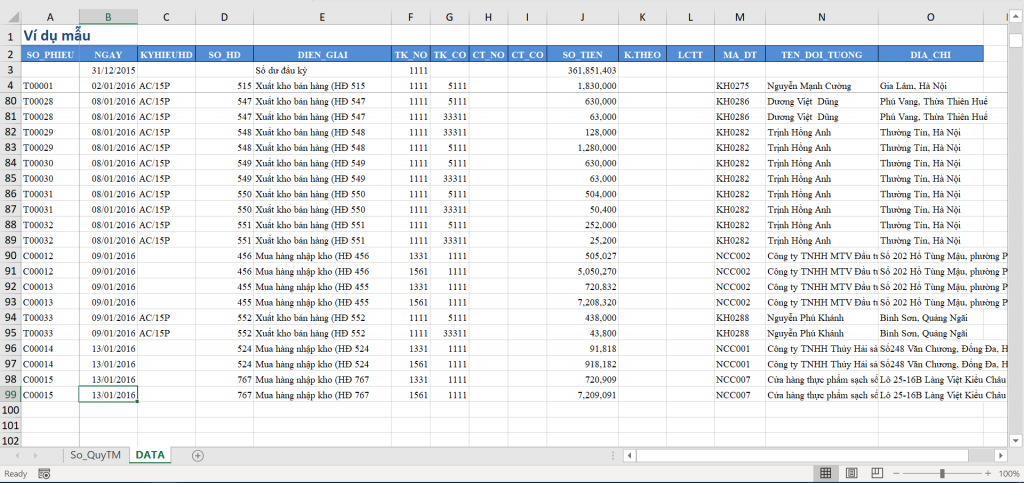Click the 'Số dư đầu kỳ' cell
This screenshot has height=483, width=1024.
coord(323,70)
